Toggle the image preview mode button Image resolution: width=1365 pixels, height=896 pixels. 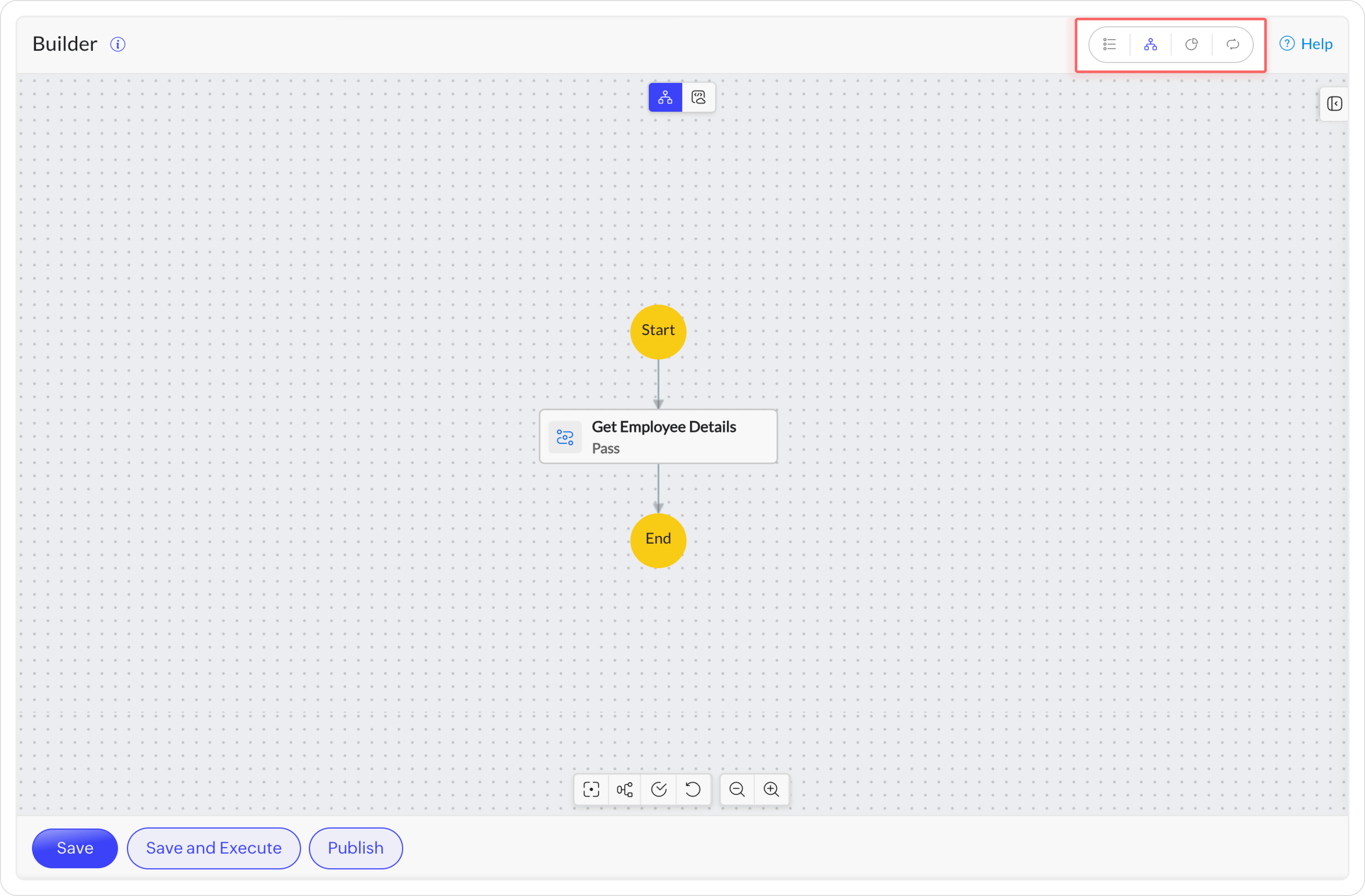(x=698, y=97)
